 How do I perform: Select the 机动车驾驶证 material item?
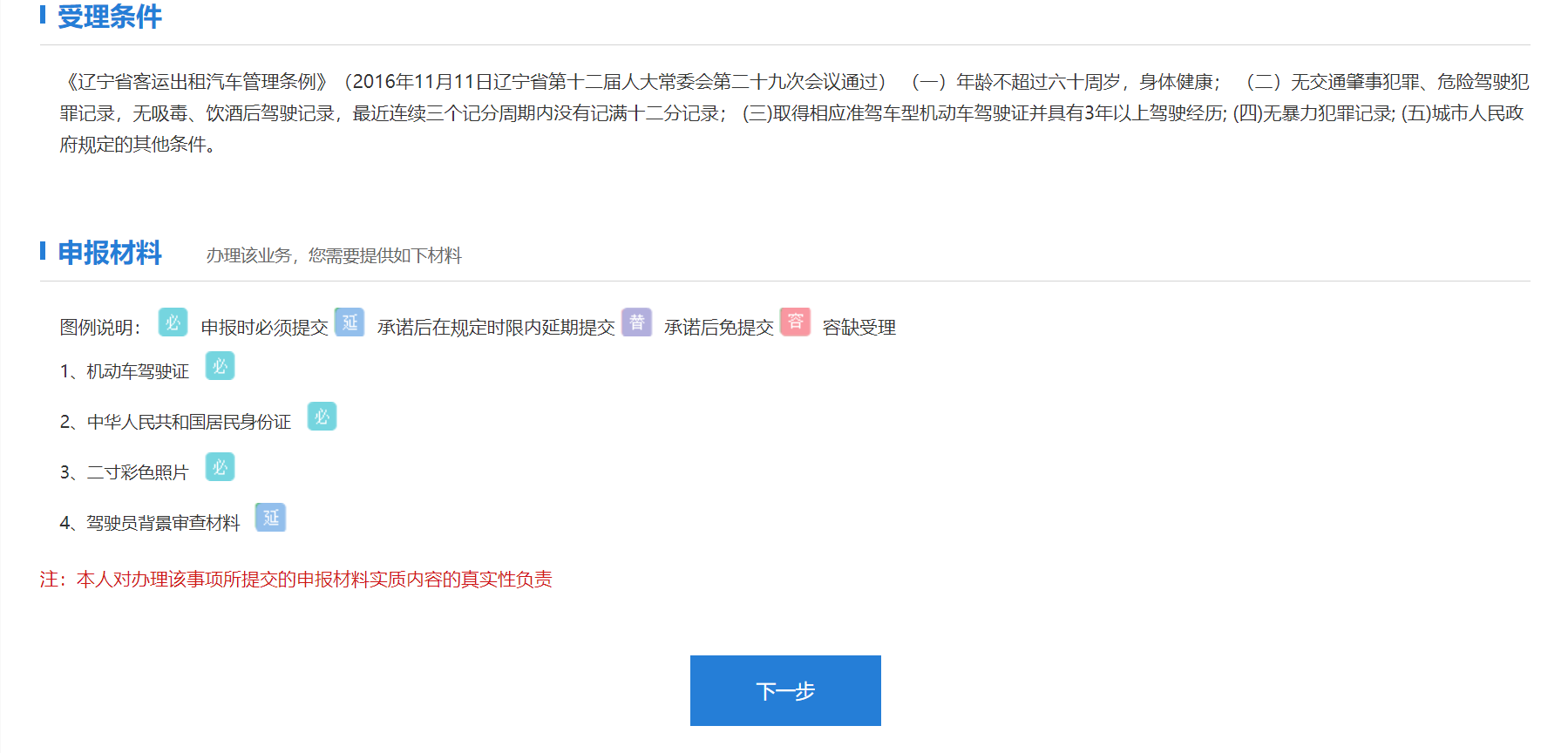137,372
